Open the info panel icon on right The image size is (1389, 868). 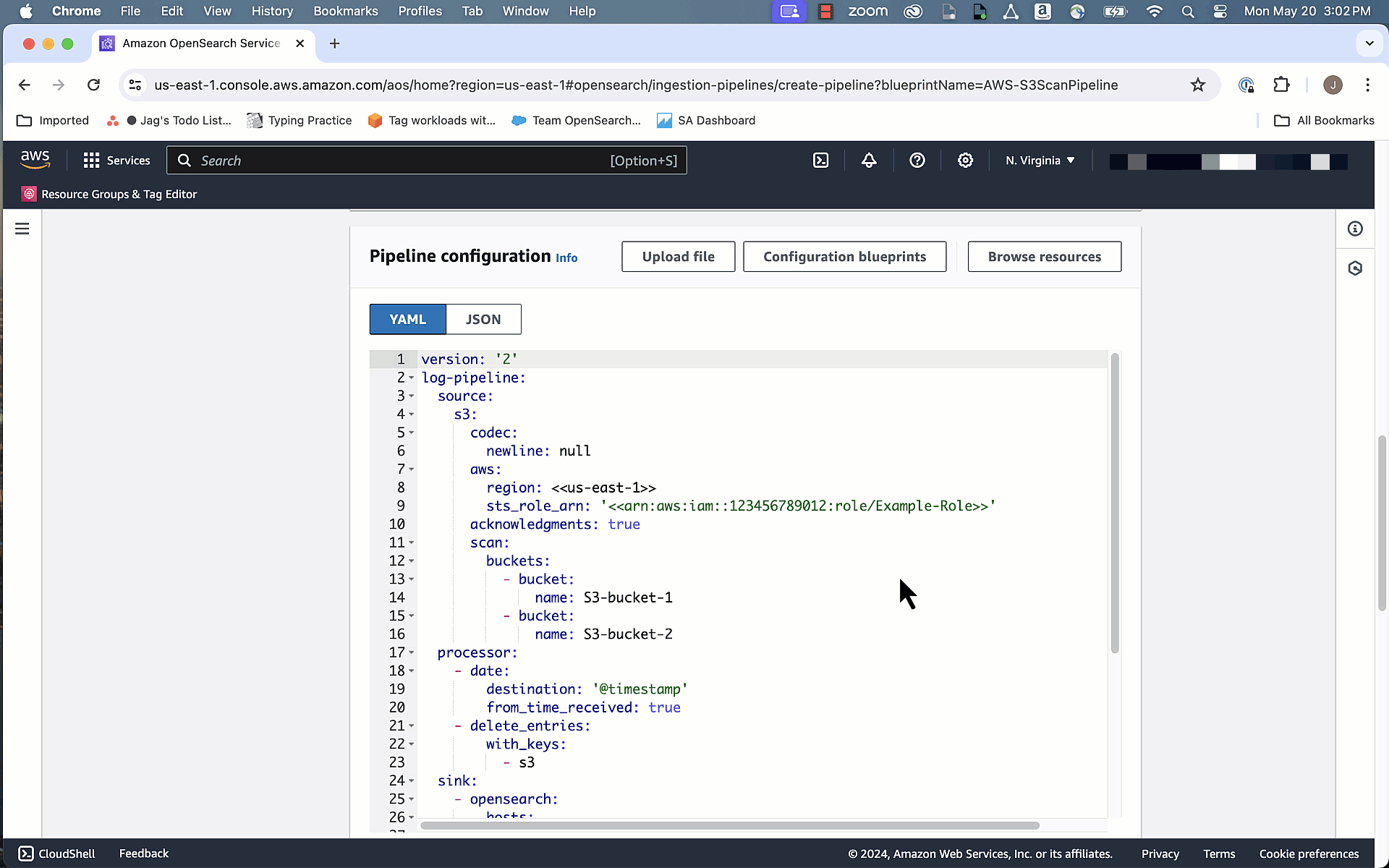[x=1355, y=229]
